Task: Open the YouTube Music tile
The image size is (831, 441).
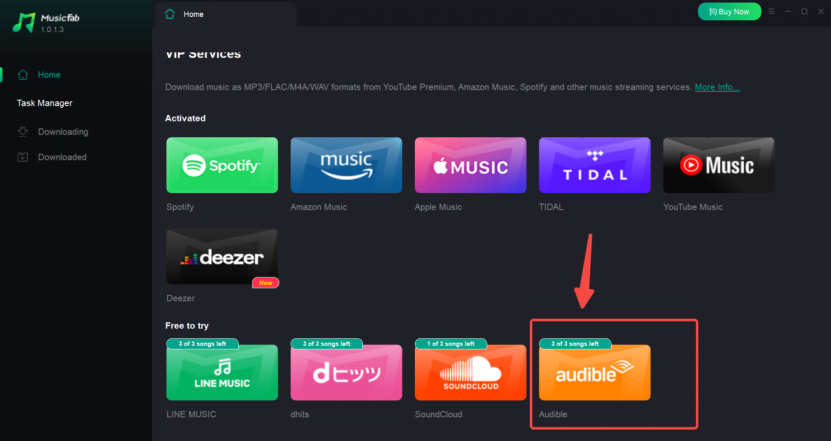Action: pos(719,165)
